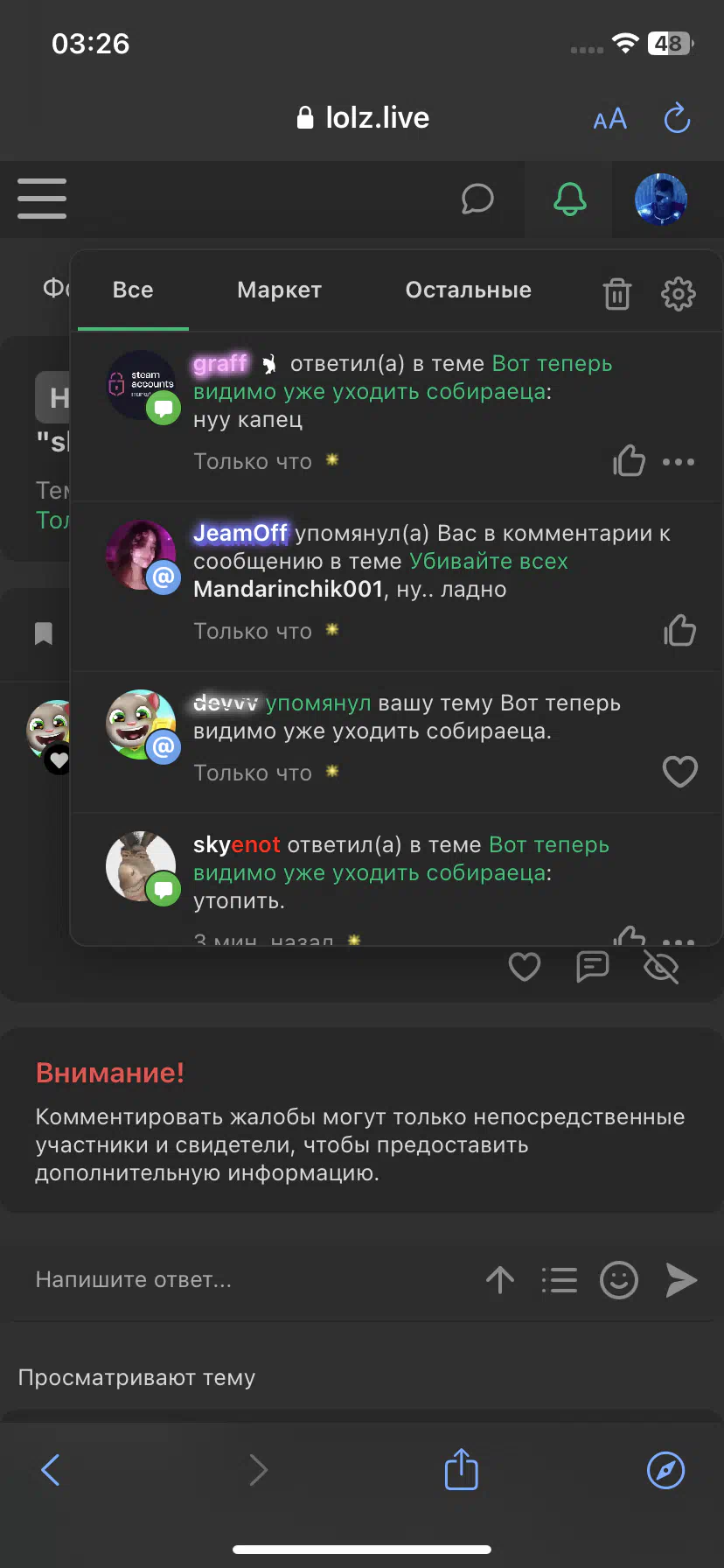The height and width of the screenshot is (1568, 724).
Task: Like JeamOff's mention with thumbs up
Action: click(x=679, y=630)
